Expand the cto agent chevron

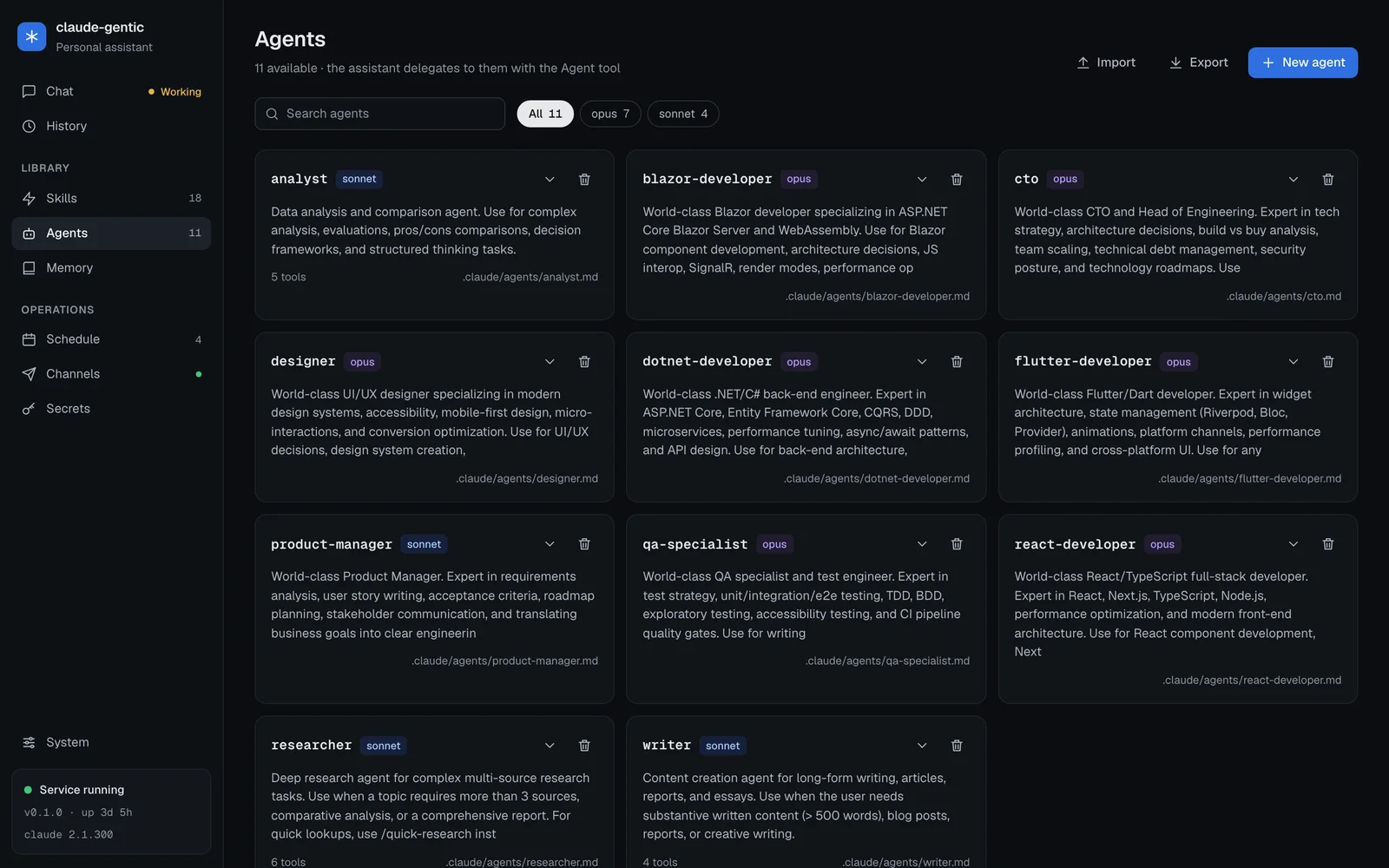coord(1294,180)
